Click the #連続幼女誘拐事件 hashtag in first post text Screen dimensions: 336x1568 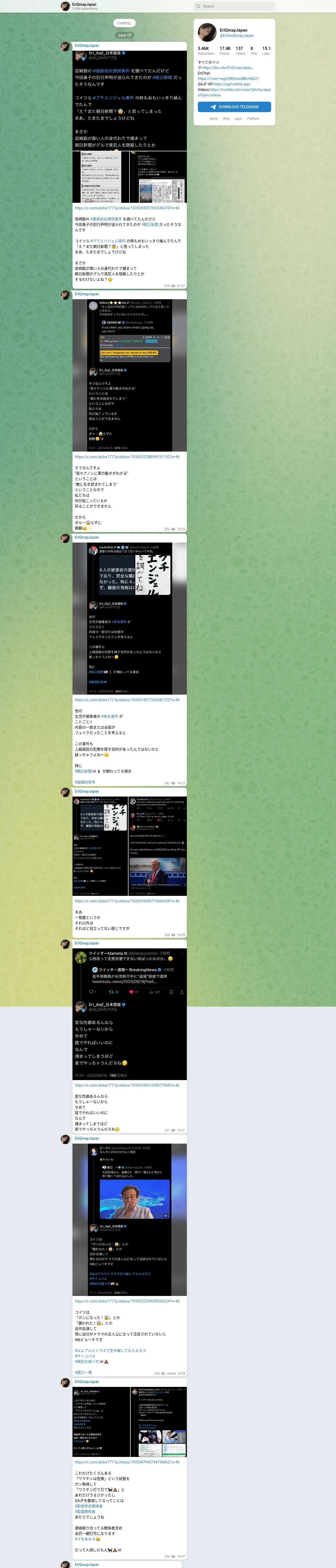coord(106,219)
